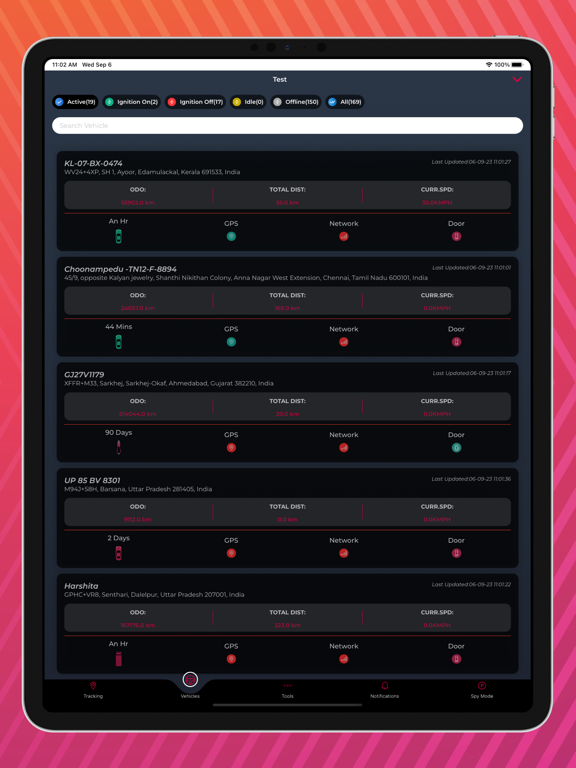Click the GPS status icon for KL-07-BX-0474

[231, 237]
